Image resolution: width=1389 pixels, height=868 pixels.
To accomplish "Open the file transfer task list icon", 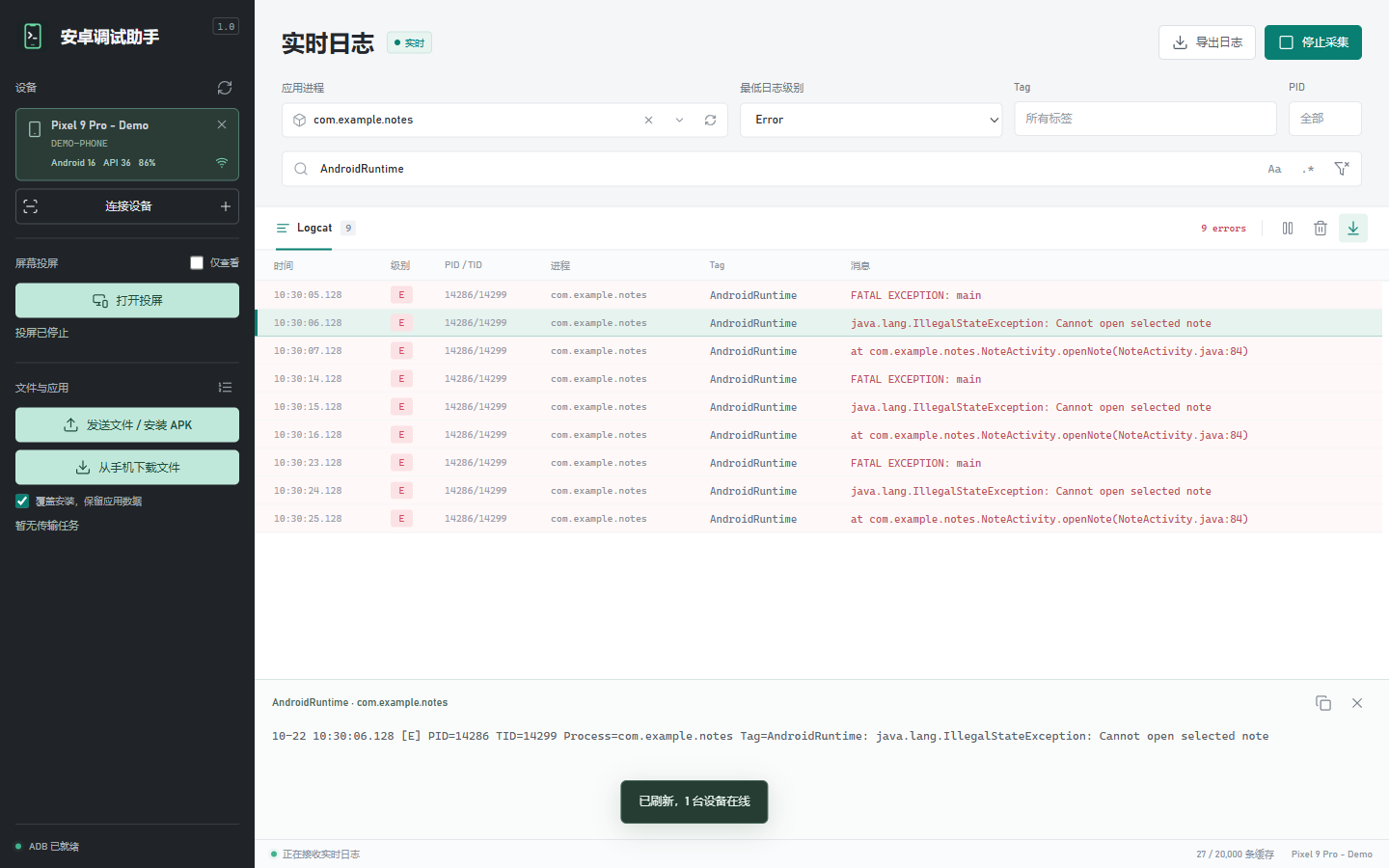I will coord(225,388).
